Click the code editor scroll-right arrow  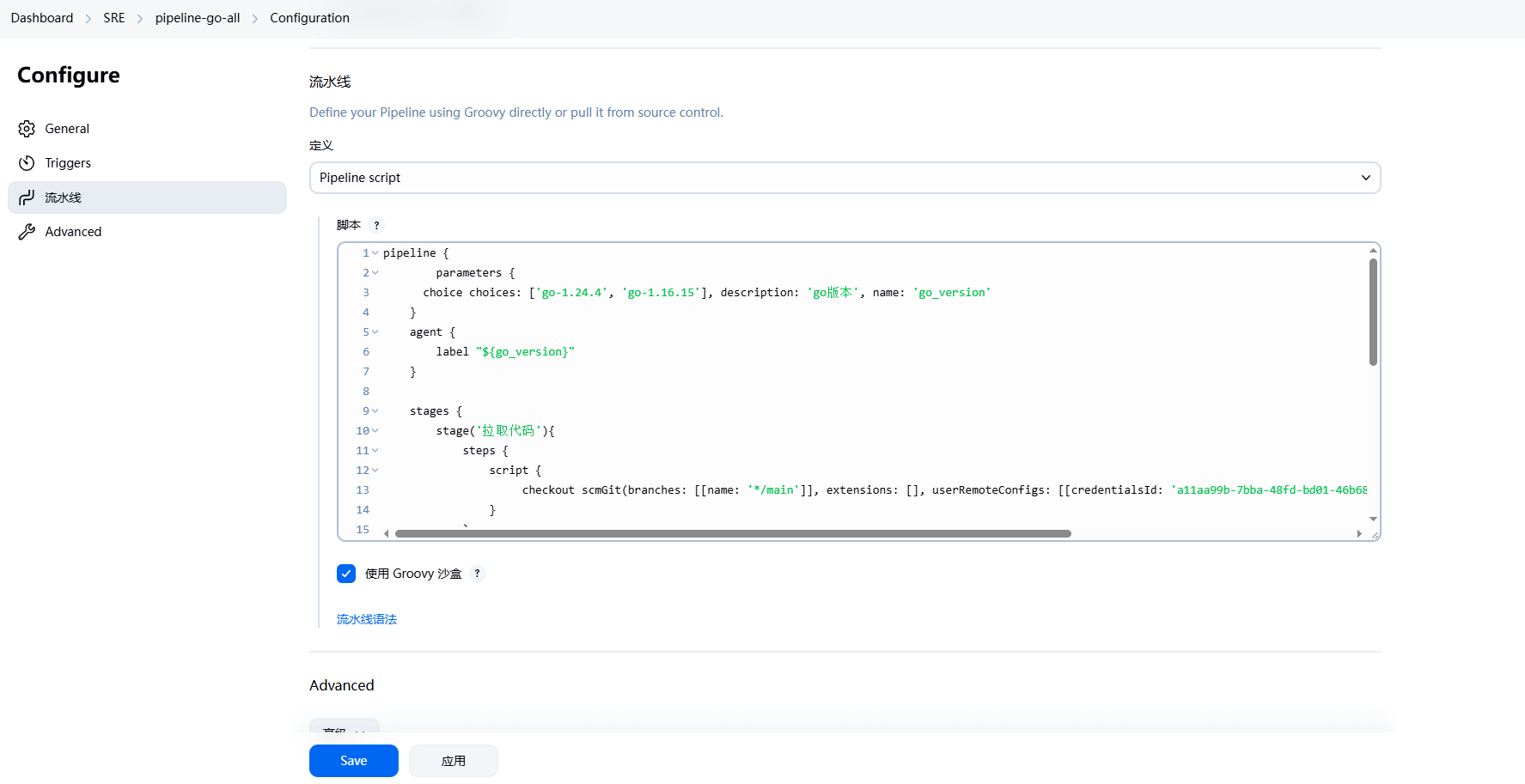click(x=1359, y=533)
